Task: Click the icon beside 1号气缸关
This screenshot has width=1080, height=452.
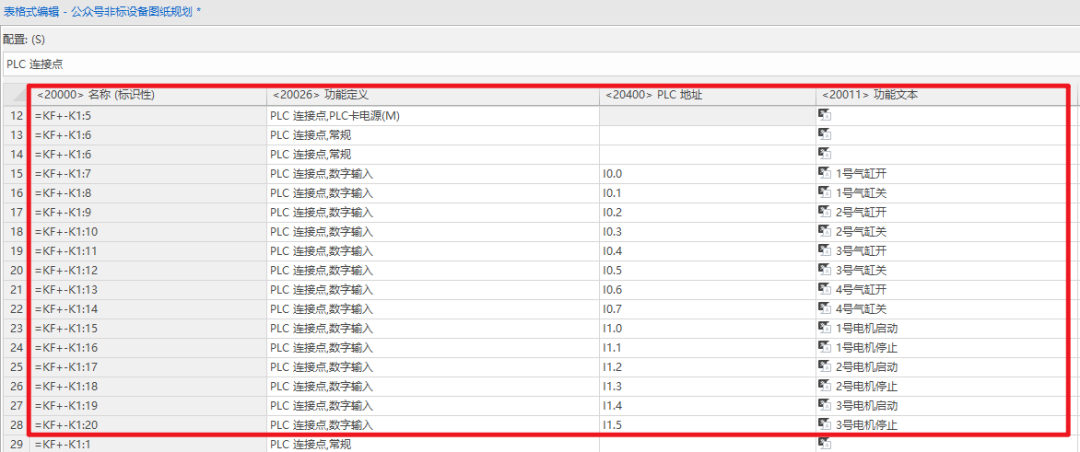Action: 824,192
